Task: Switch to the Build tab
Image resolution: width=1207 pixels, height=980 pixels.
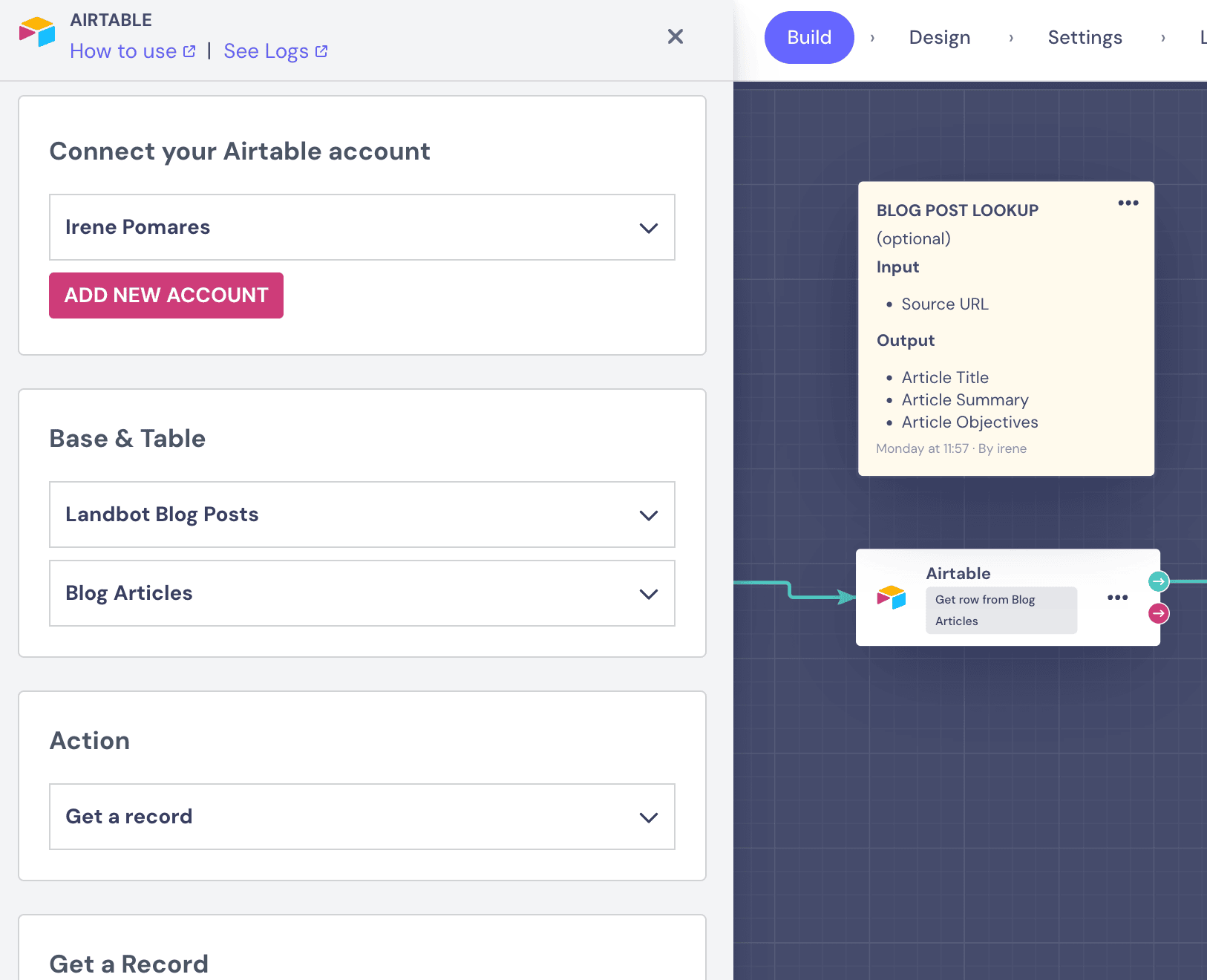Action: (809, 37)
